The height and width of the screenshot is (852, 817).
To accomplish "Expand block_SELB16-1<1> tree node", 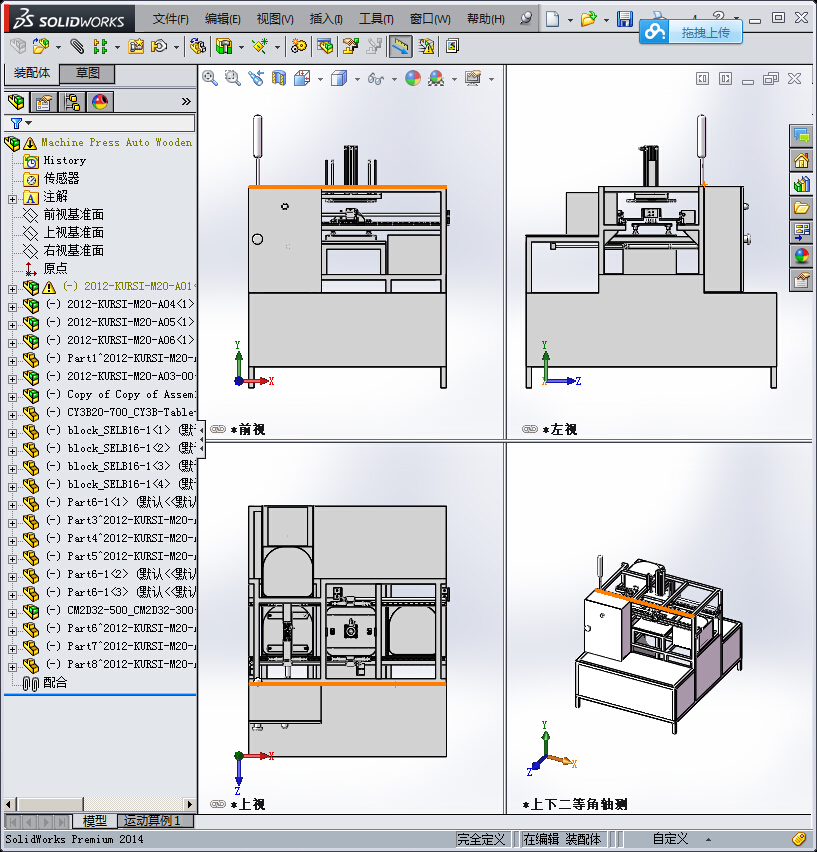I will coord(12,433).
